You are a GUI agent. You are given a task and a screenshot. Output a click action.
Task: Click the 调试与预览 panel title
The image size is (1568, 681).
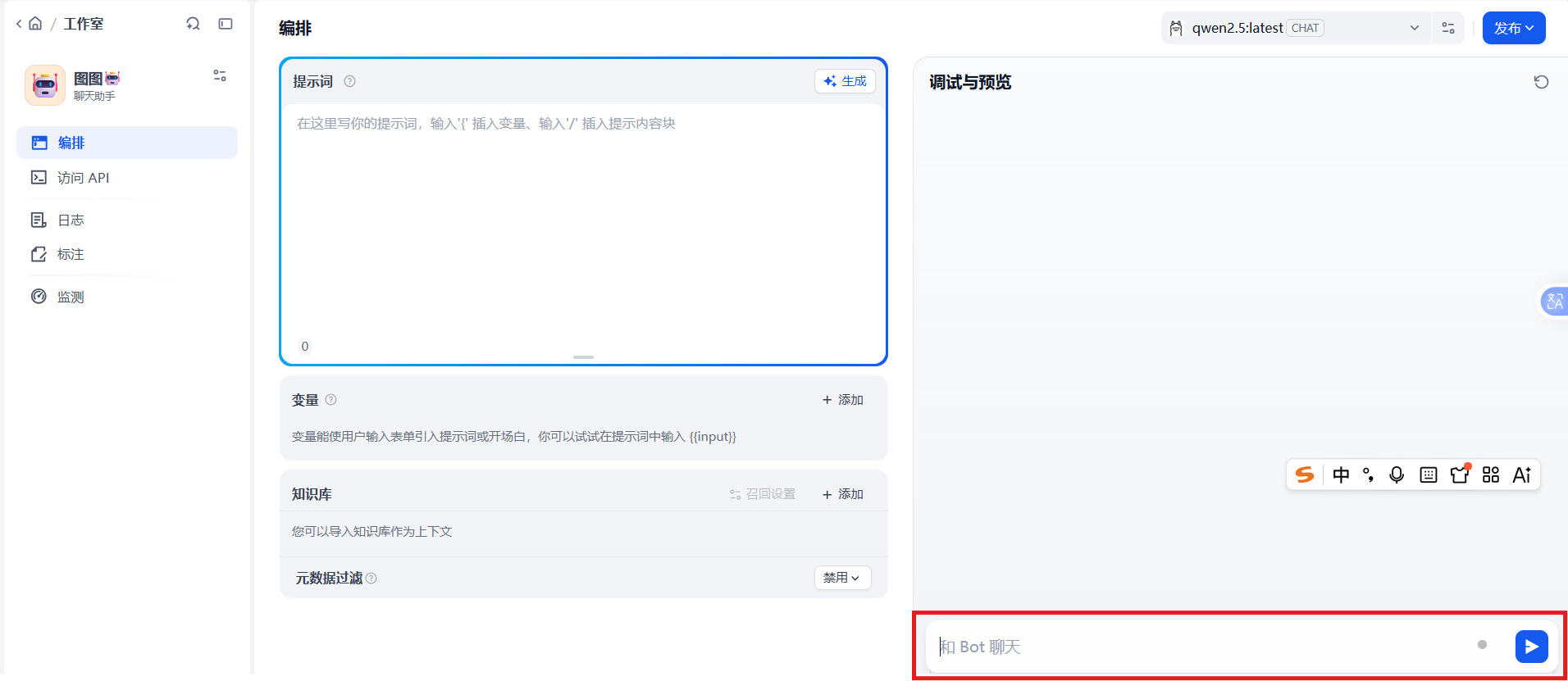pos(970,82)
